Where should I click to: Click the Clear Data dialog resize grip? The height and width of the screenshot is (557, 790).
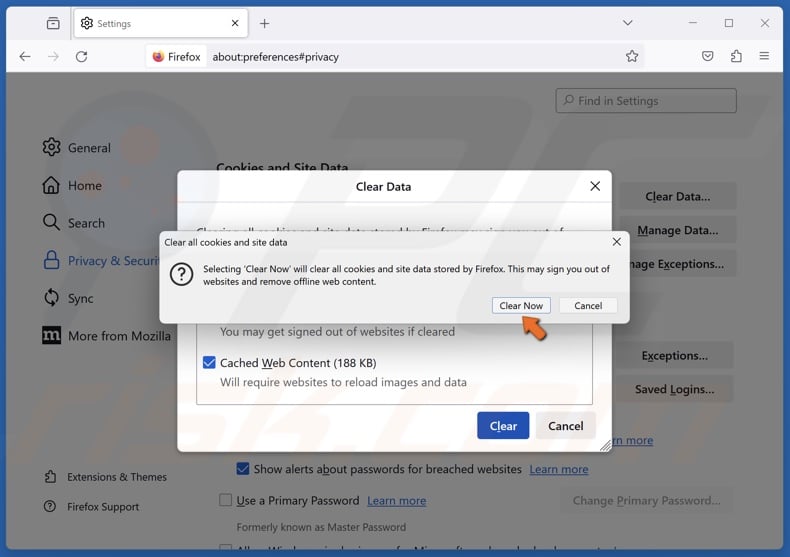click(x=605, y=445)
